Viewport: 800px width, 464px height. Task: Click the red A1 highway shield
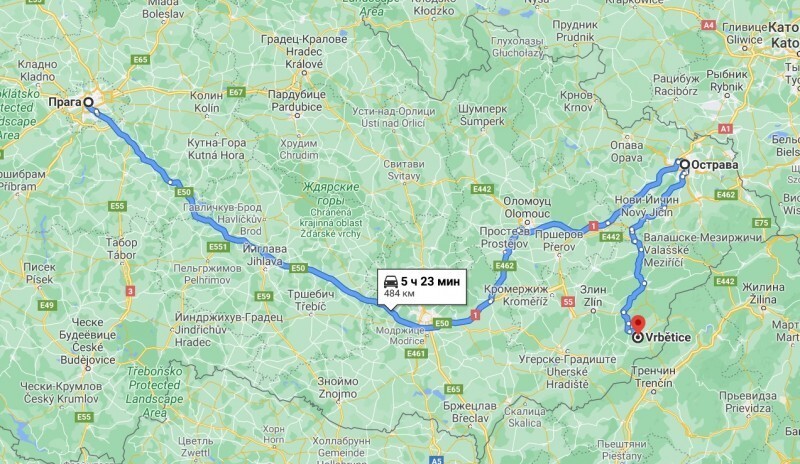726,129
